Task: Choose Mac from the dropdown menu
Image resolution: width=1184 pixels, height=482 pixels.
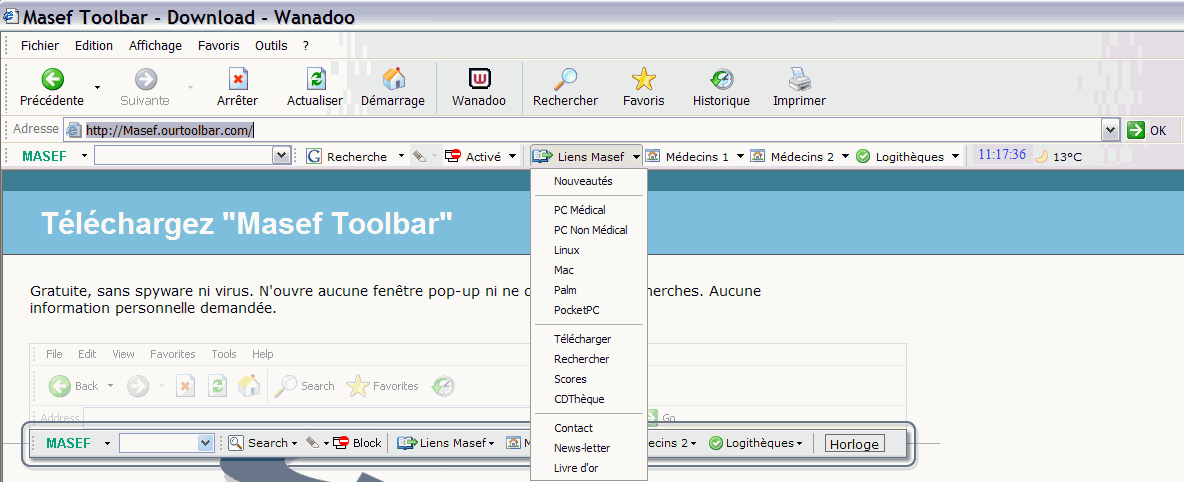Action: point(589,270)
